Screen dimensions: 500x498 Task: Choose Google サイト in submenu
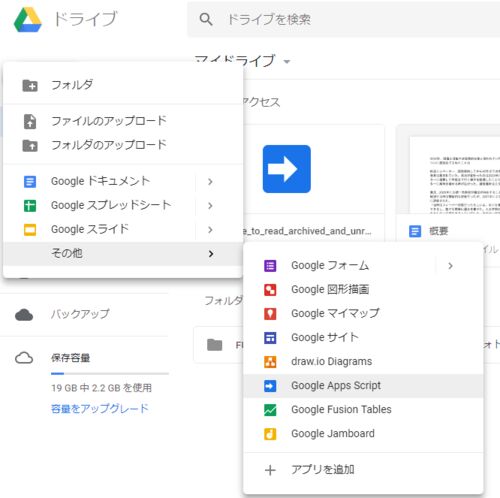pyautogui.click(x=363, y=338)
